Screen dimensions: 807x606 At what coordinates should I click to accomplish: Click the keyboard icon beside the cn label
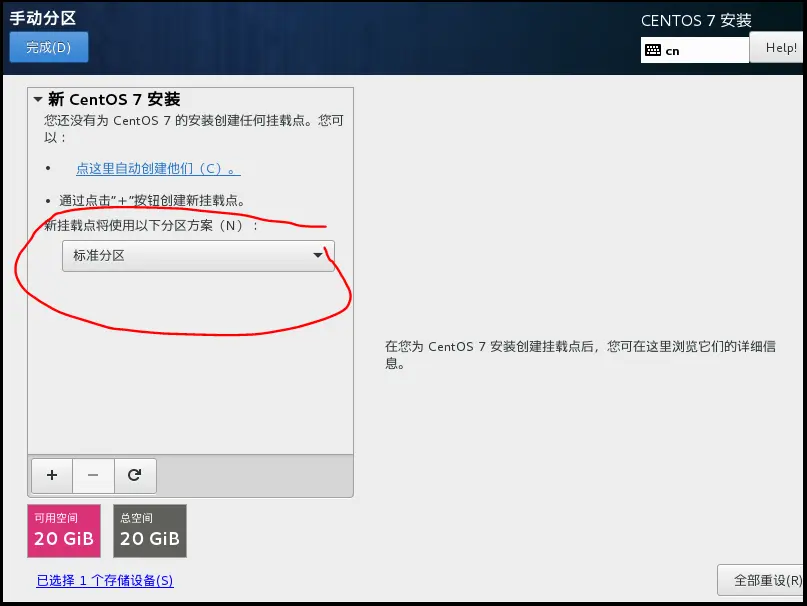pyautogui.click(x=655, y=48)
